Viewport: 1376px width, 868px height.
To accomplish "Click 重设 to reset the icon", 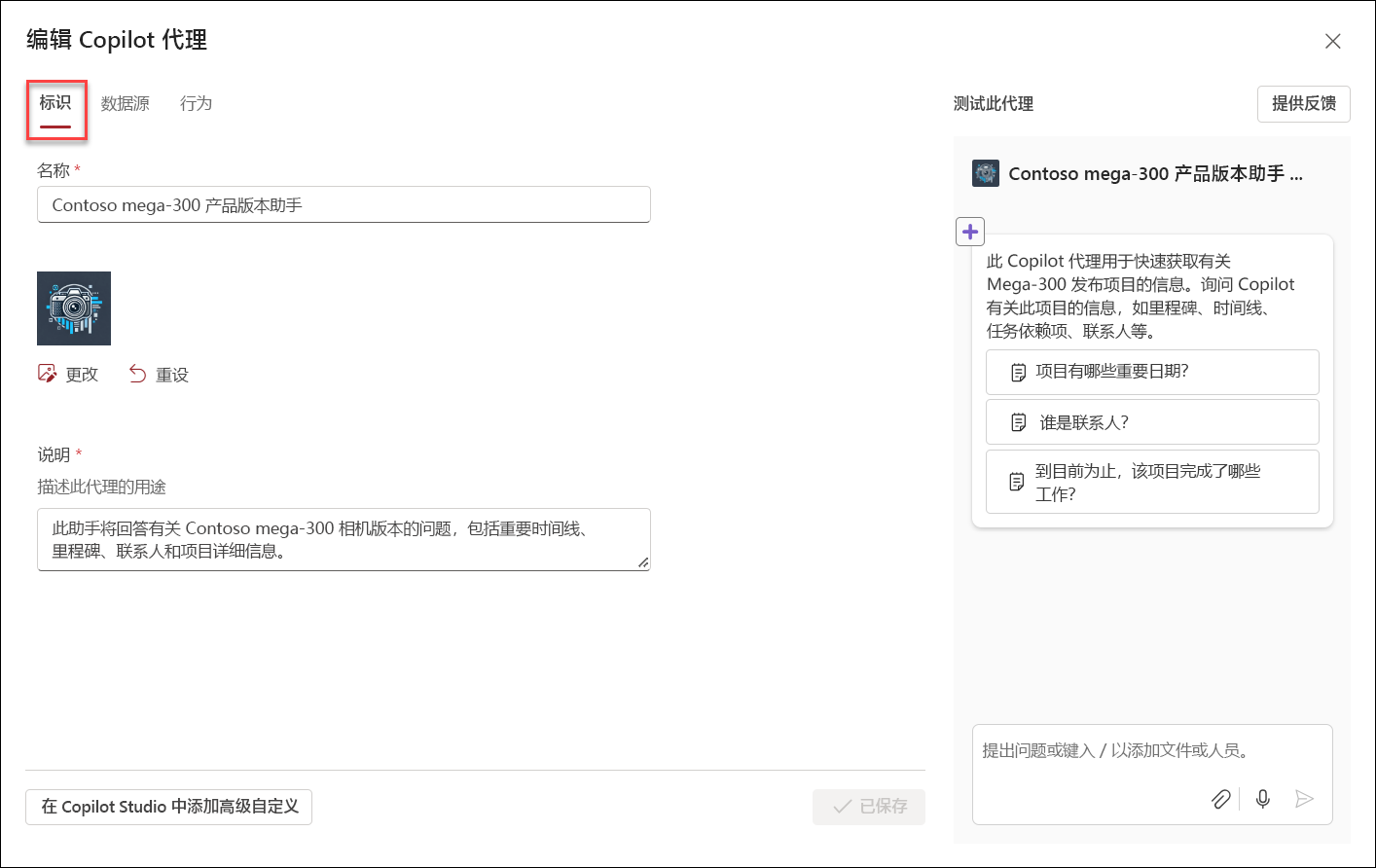I will [159, 374].
